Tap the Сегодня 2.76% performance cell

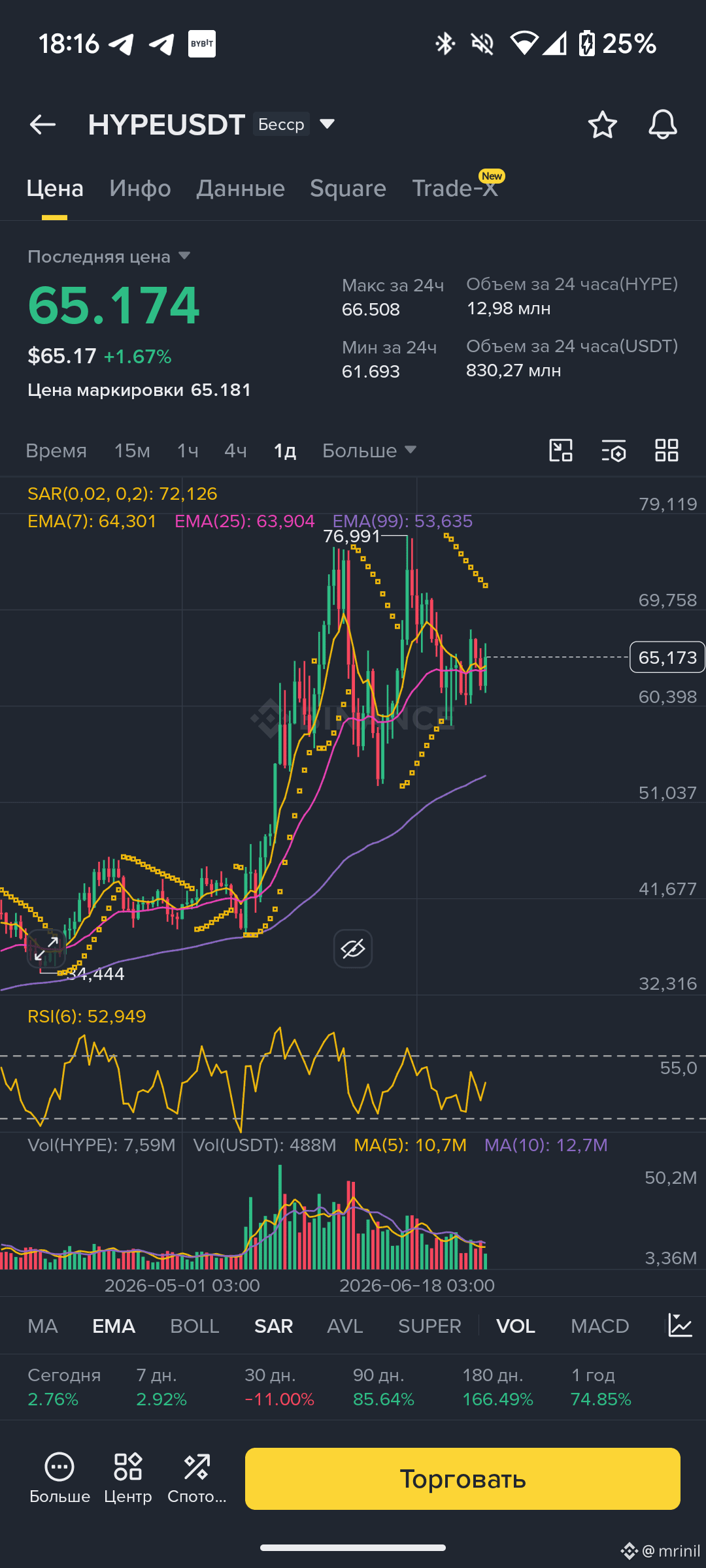click(x=64, y=1387)
